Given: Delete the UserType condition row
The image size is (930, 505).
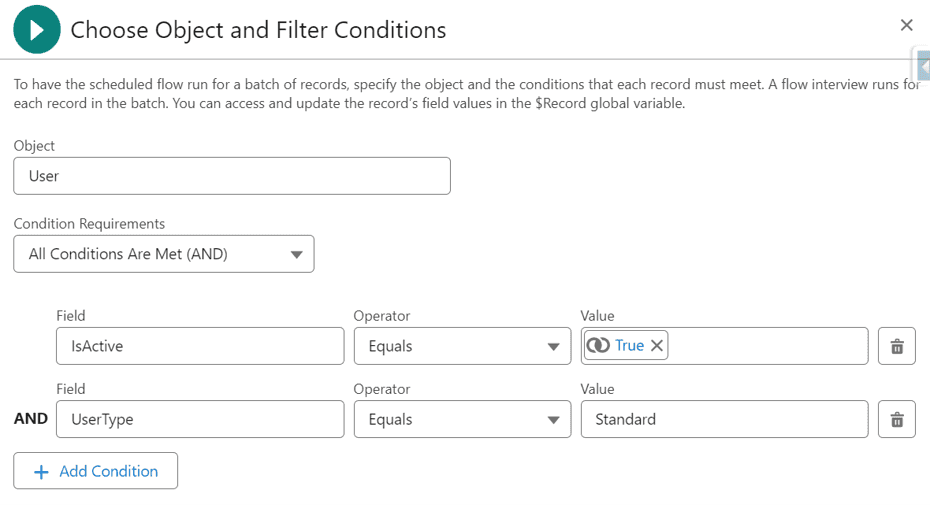Looking at the screenshot, I should [897, 420].
